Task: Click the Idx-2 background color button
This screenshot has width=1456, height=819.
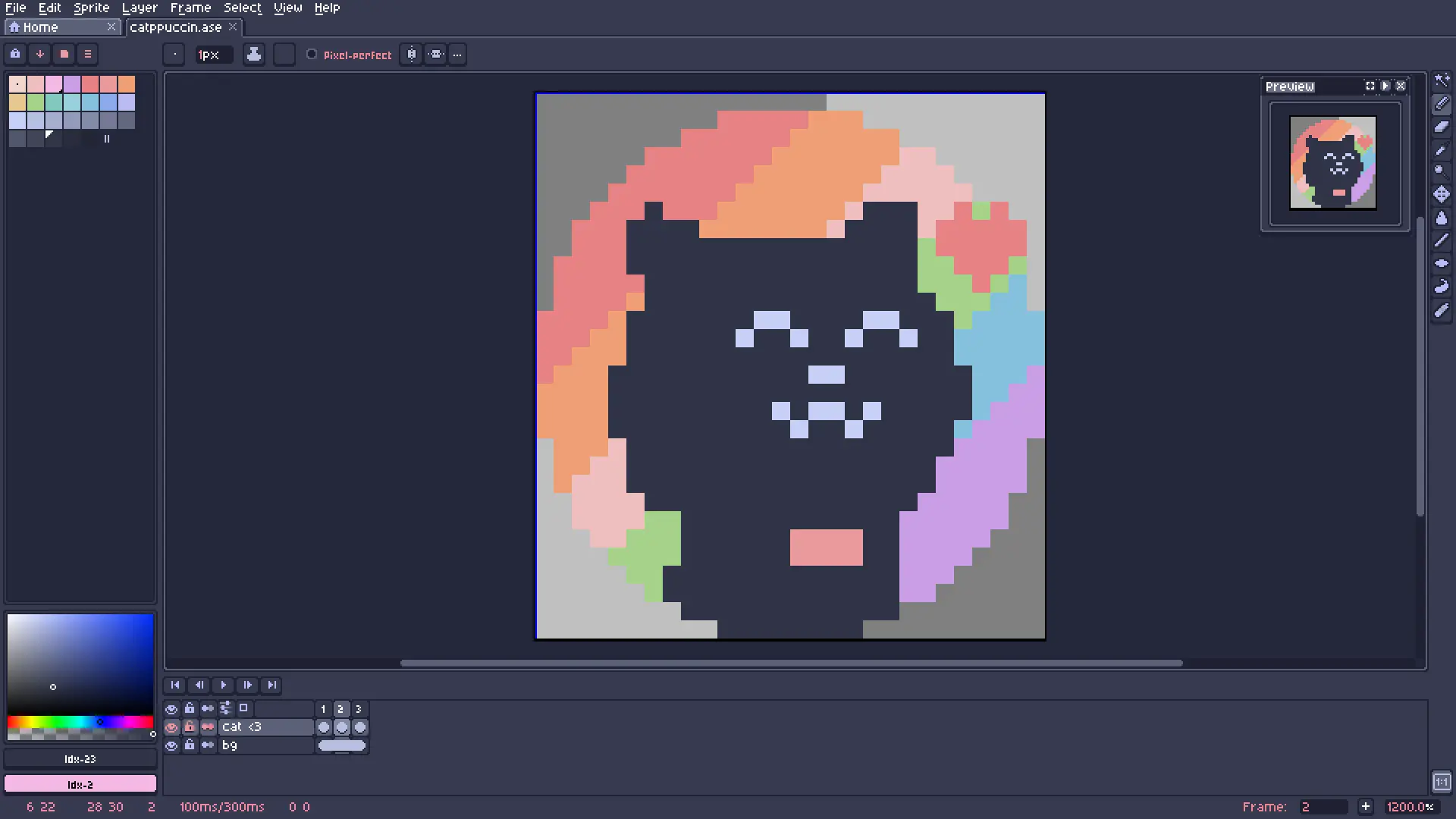Action: point(80,784)
